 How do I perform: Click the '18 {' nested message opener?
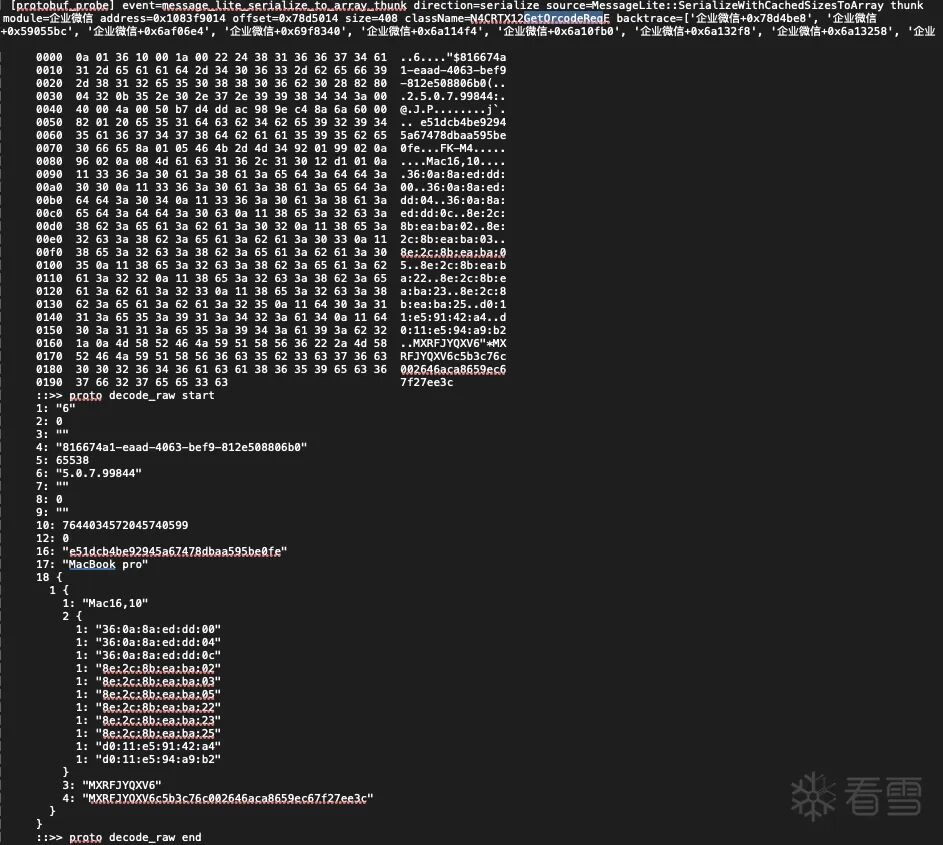49,577
